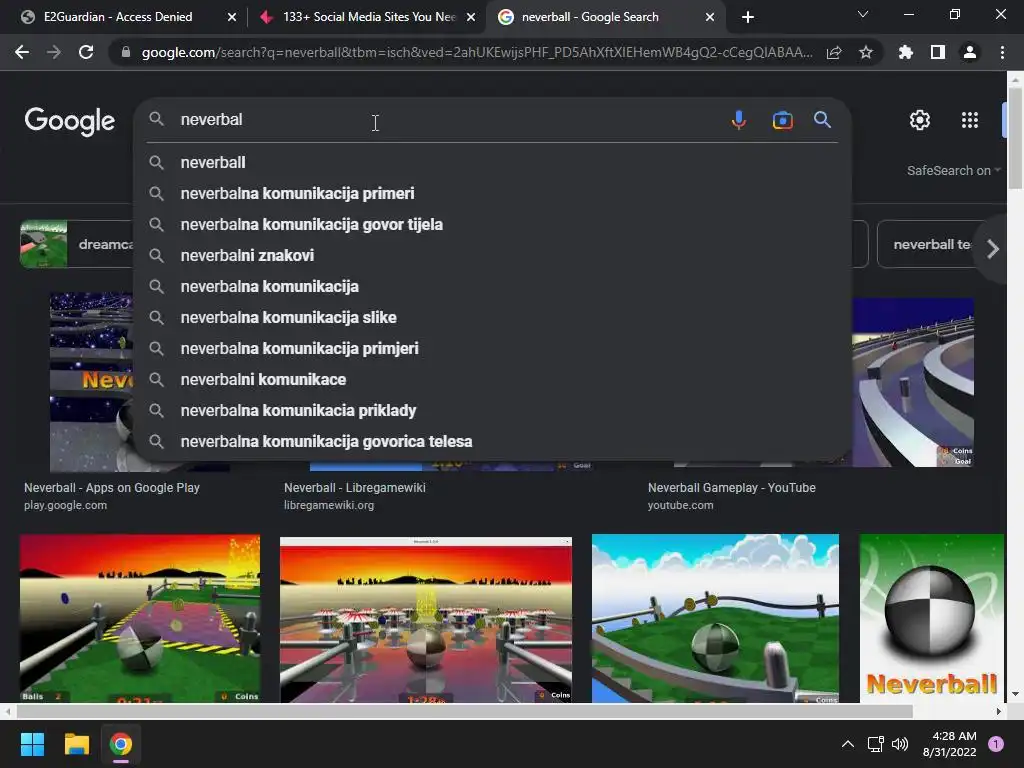Close the E2Guardian Access Denied tab
This screenshot has height=768, width=1024.
pos(232,17)
